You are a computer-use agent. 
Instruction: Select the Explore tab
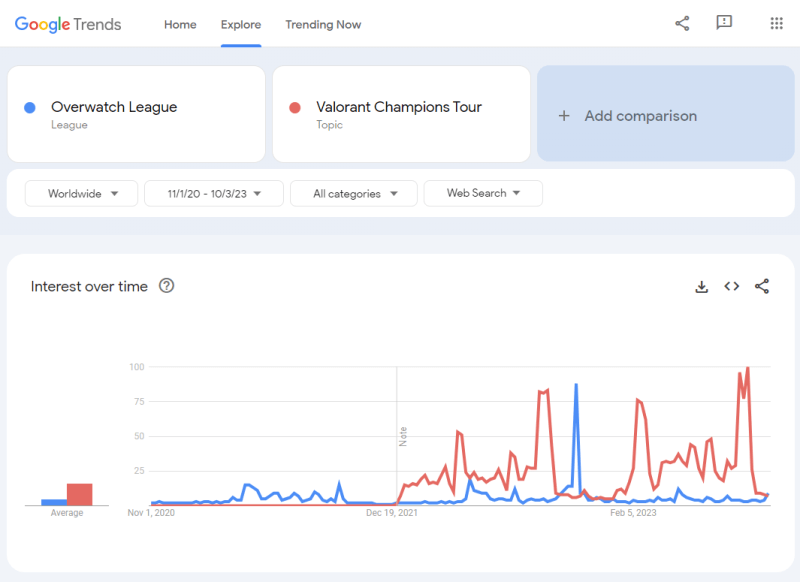point(241,24)
